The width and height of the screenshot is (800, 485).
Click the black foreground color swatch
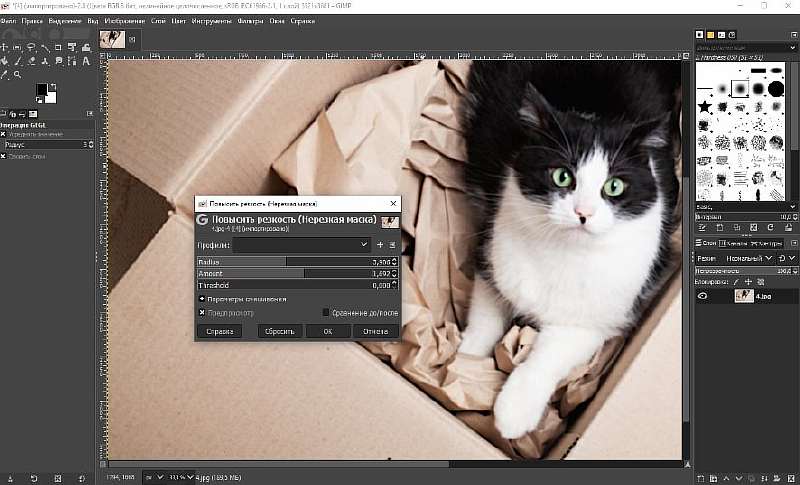click(42, 90)
